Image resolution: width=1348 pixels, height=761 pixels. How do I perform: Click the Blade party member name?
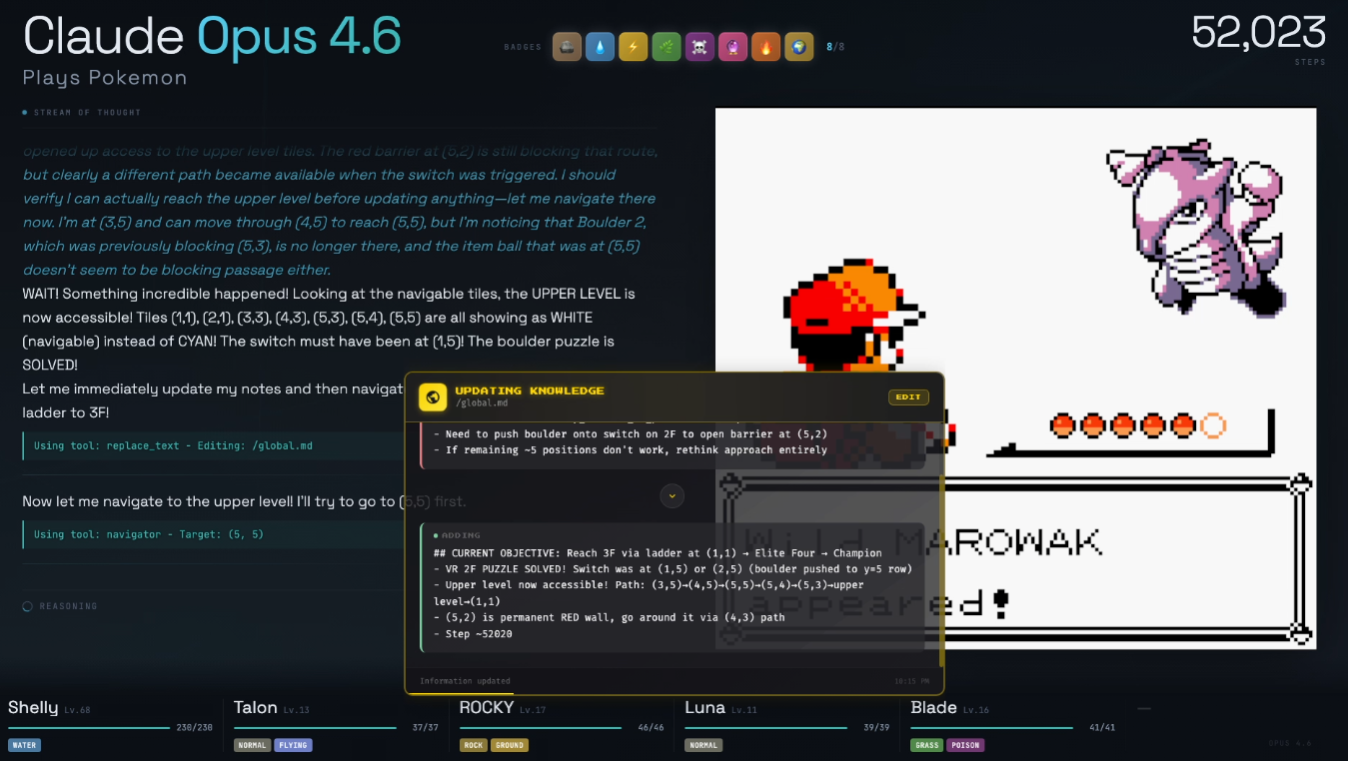coord(934,708)
